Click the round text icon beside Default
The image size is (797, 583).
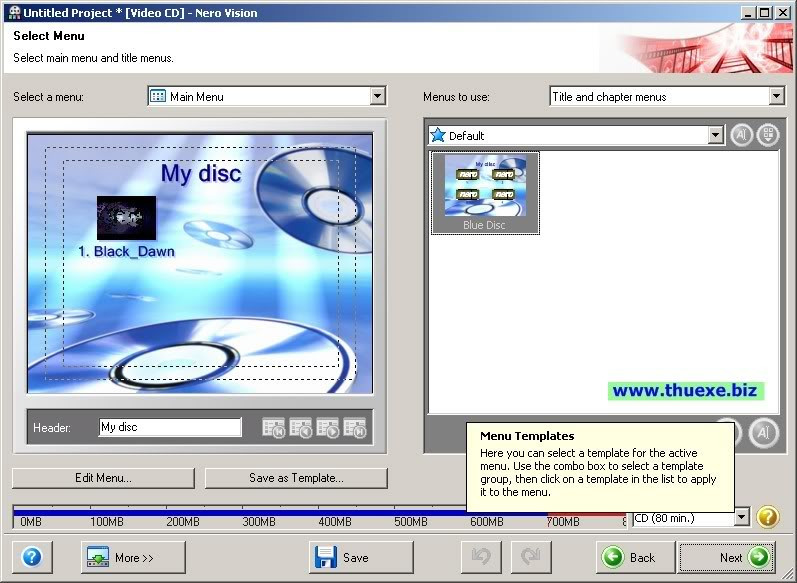pos(741,135)
